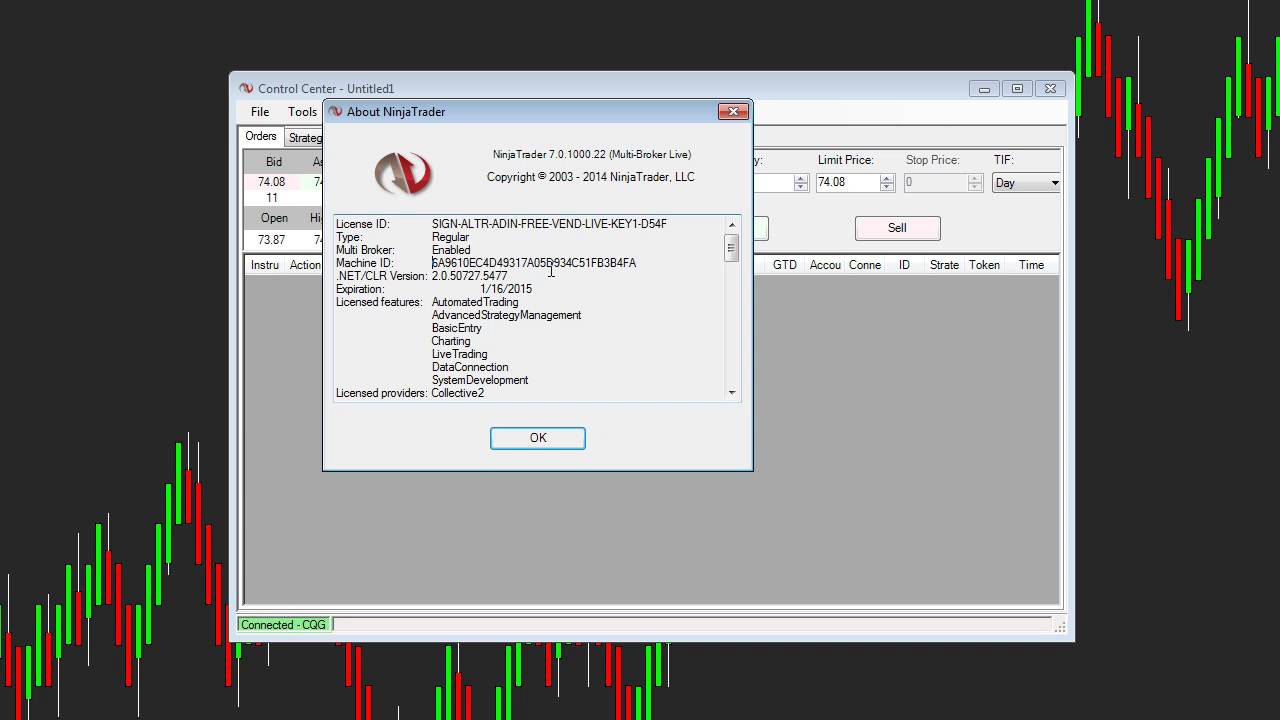Click the NinjaTrader logo in About dialog
Screen dimensions: 1280x720
point(403,174)
